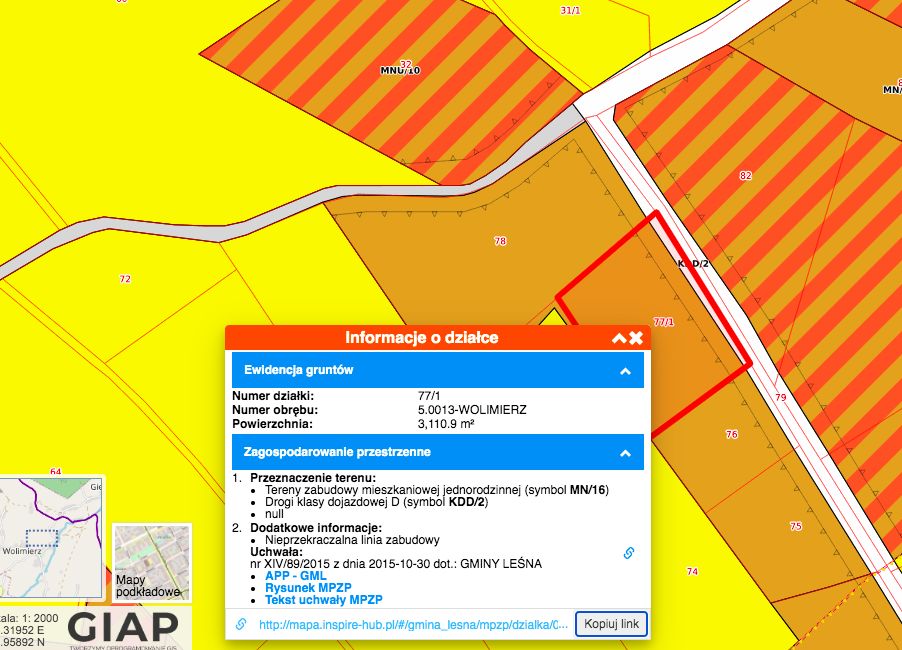The height and width of the screenshot is (650, 902).
Task: Click the Wolimierz overview minimap
Action: (51, 537)
